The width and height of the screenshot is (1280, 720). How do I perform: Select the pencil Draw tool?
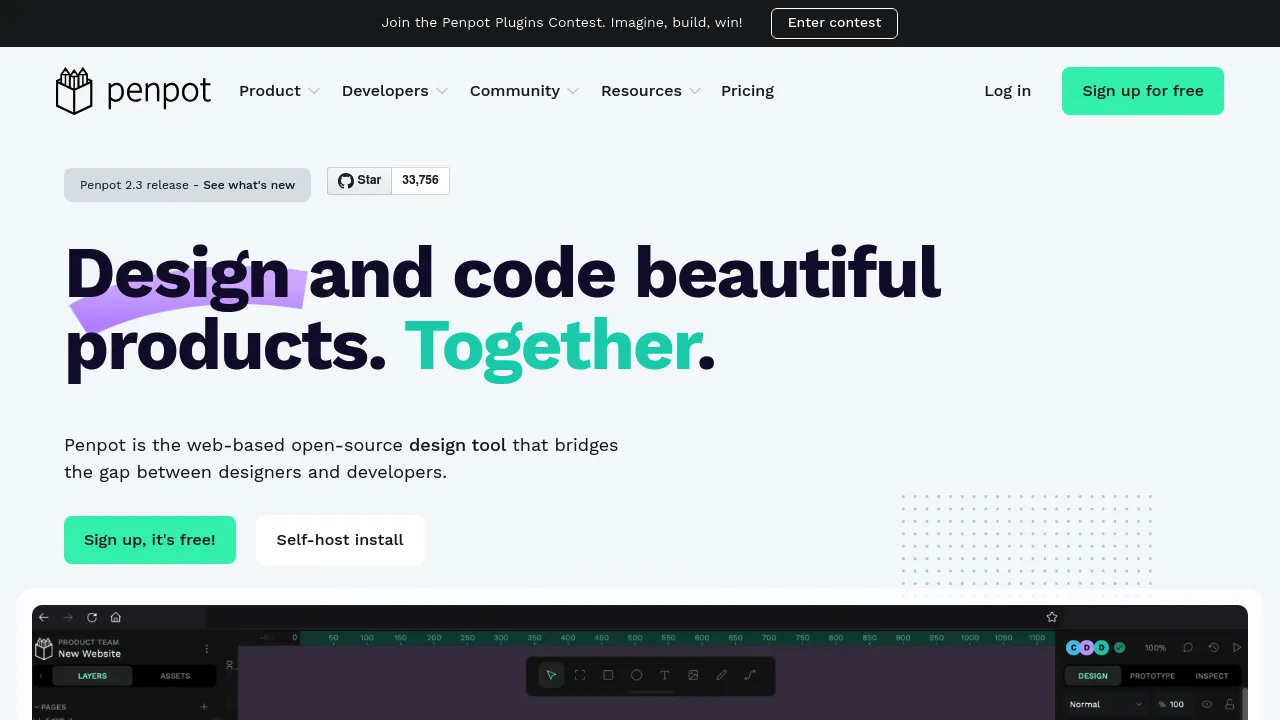pos(721,675)
